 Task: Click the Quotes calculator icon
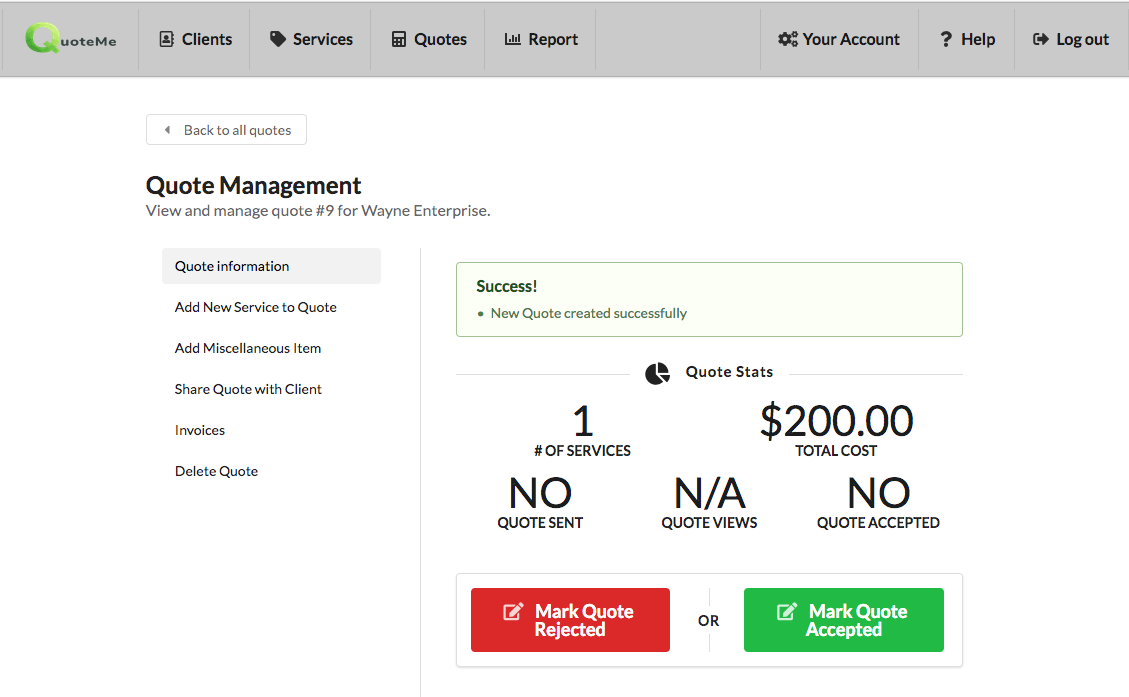(x=399, y=39)
